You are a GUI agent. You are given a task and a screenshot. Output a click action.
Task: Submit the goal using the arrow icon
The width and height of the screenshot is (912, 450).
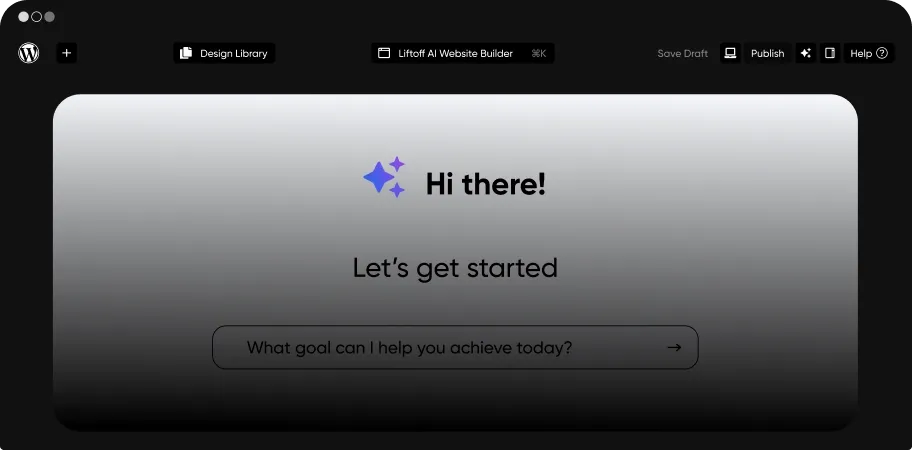pyautogui.click(x=674, y=348)
